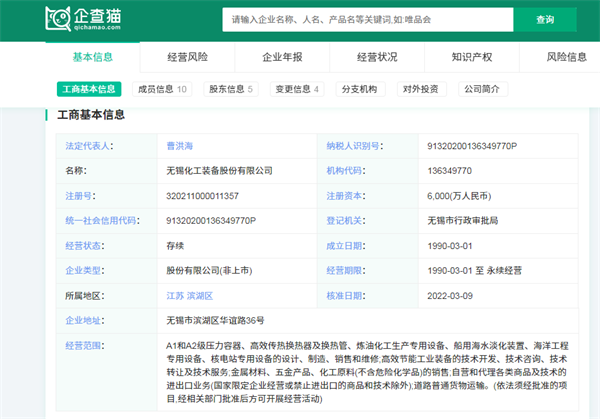The image size is (600, 419).
Task: Open the 企业年报 tab
Action: tap(282, 57)
